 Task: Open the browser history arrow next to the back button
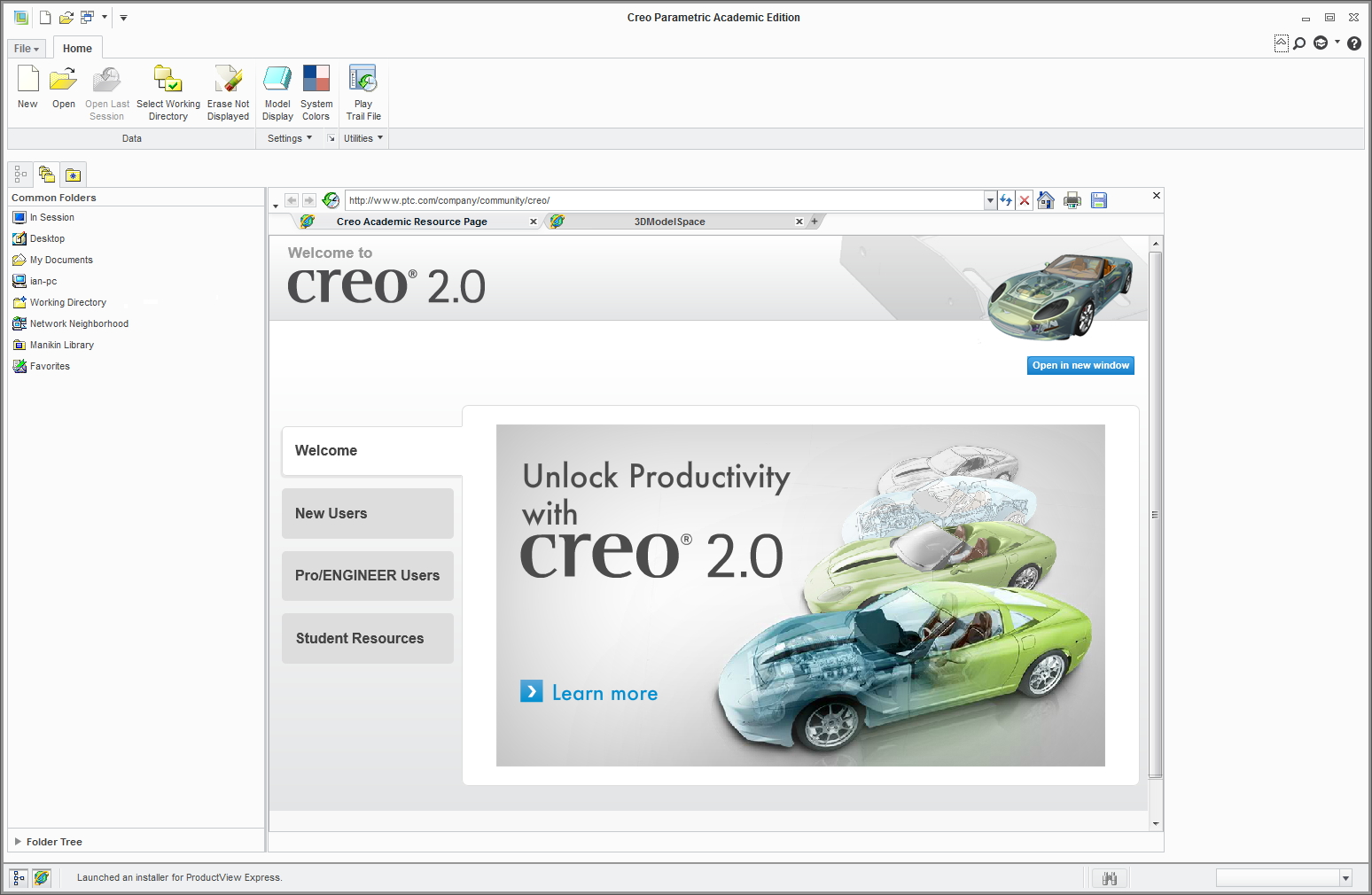click(x=276, y=206)
